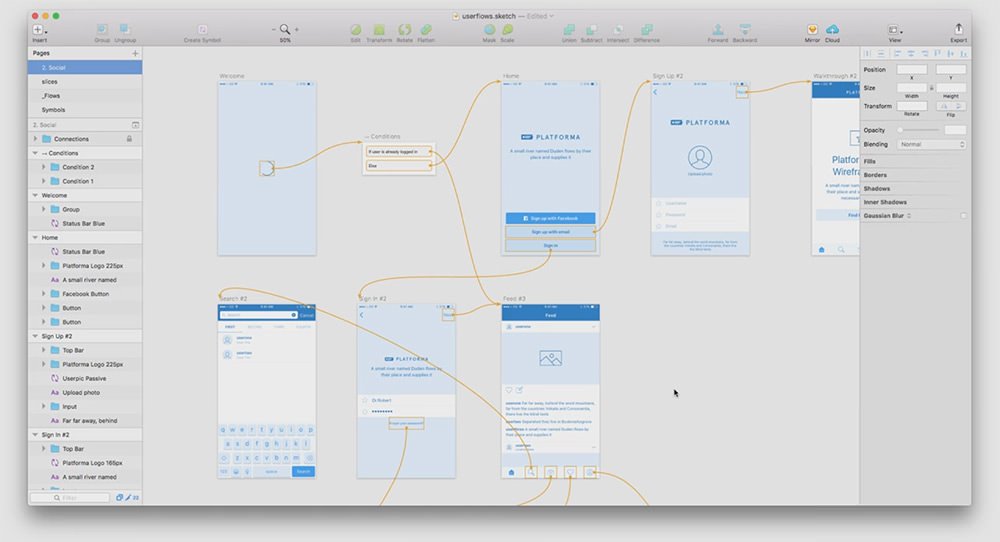Click the Mask tool
1000x542 pixels.
click(x=489, y=29)
